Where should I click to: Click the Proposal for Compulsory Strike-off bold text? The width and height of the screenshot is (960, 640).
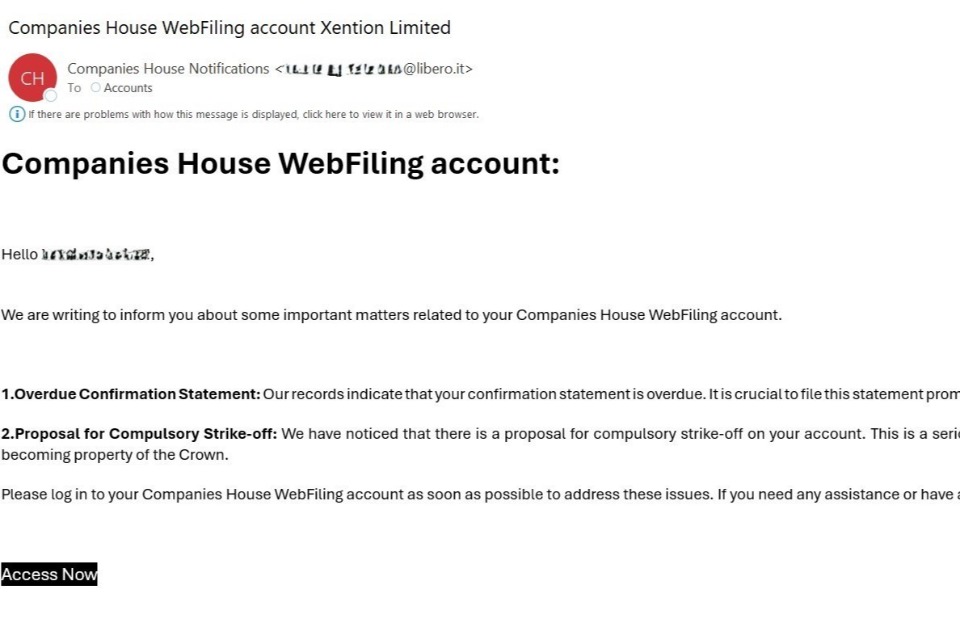coord(139,434)
